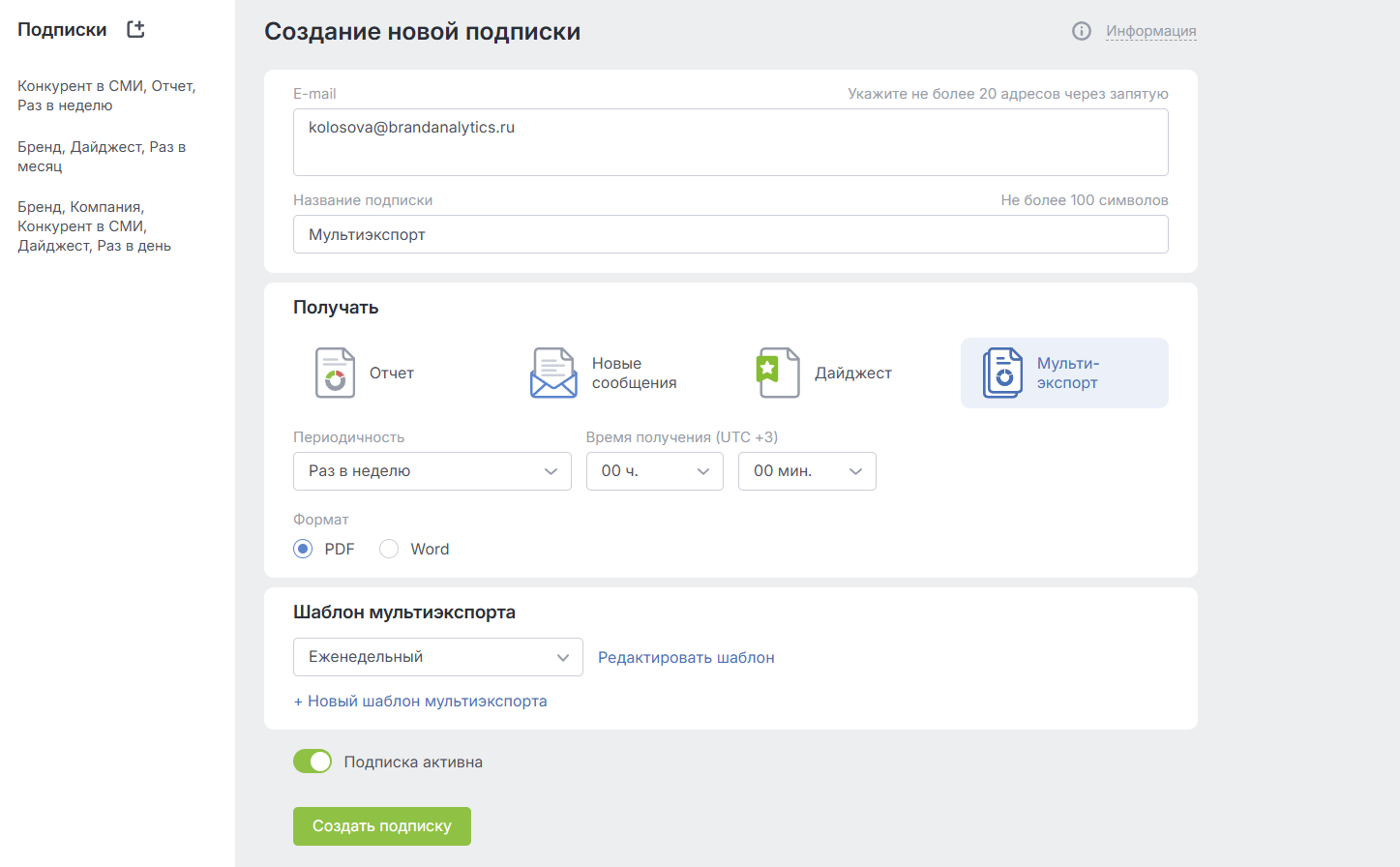Select the Word format radio button

point(389,549)
